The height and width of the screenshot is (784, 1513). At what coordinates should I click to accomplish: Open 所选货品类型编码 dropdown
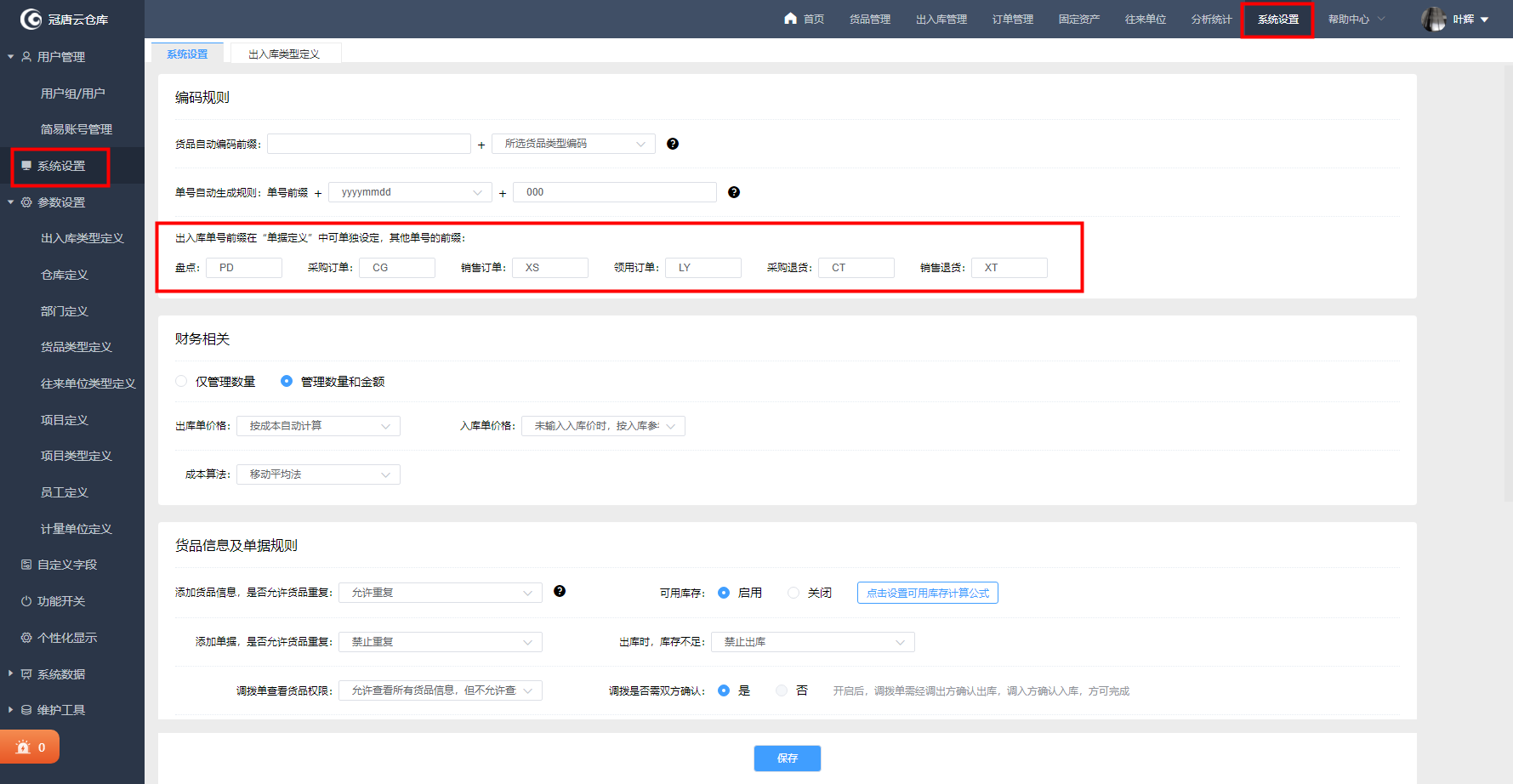(x=573, y=144)
